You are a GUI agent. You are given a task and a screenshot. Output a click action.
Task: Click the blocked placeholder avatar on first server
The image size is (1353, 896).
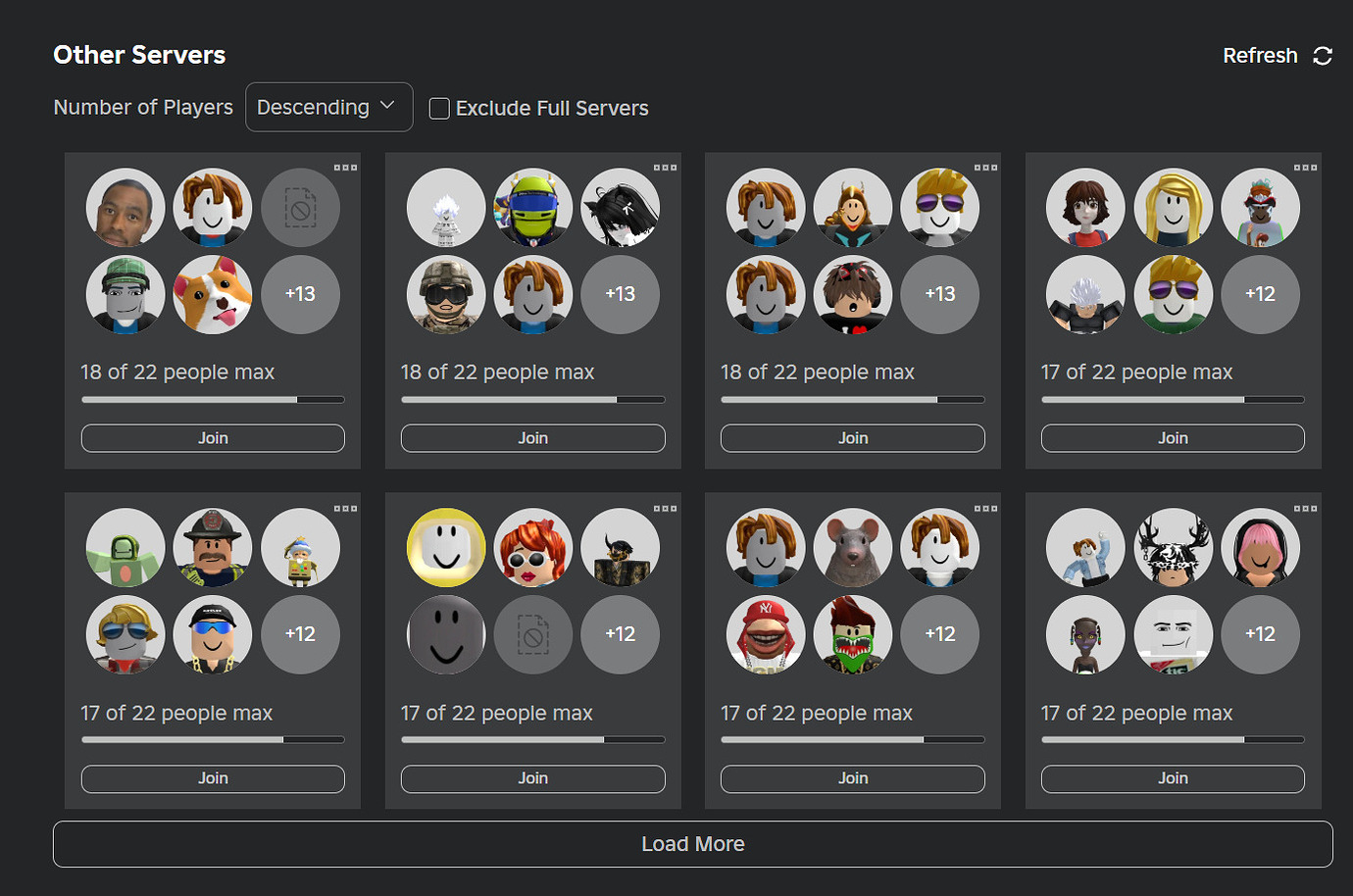pos(300,207)
